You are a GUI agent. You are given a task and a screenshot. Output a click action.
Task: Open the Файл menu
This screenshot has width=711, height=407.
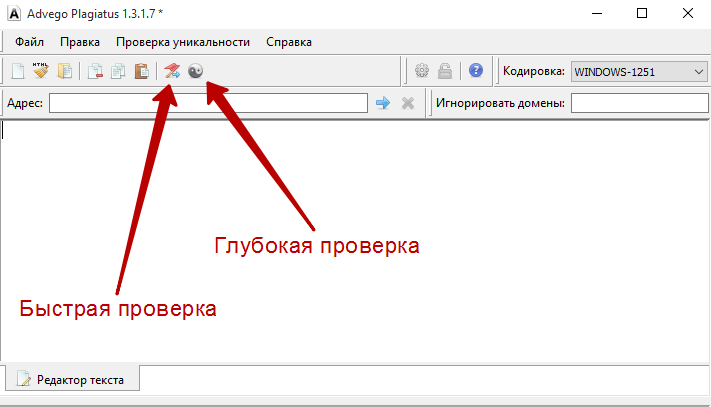tap(29, 42)
